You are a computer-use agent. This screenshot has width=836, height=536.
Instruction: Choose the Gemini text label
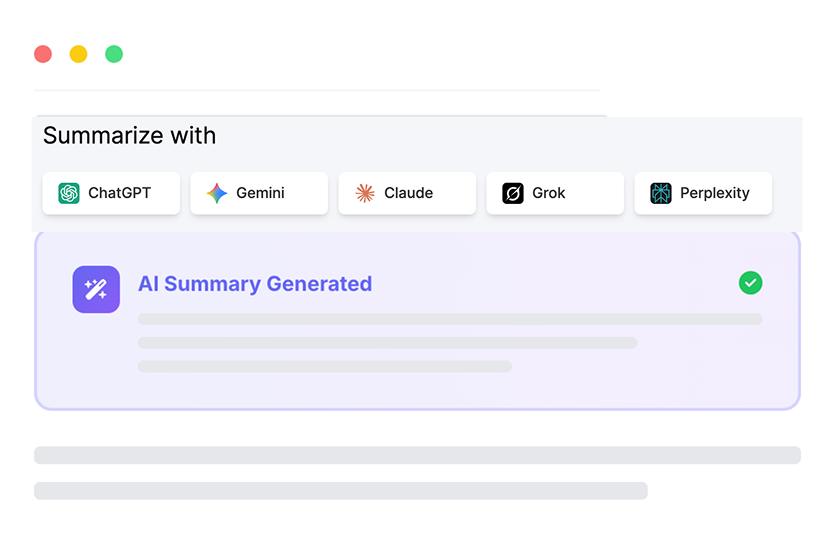260,193
